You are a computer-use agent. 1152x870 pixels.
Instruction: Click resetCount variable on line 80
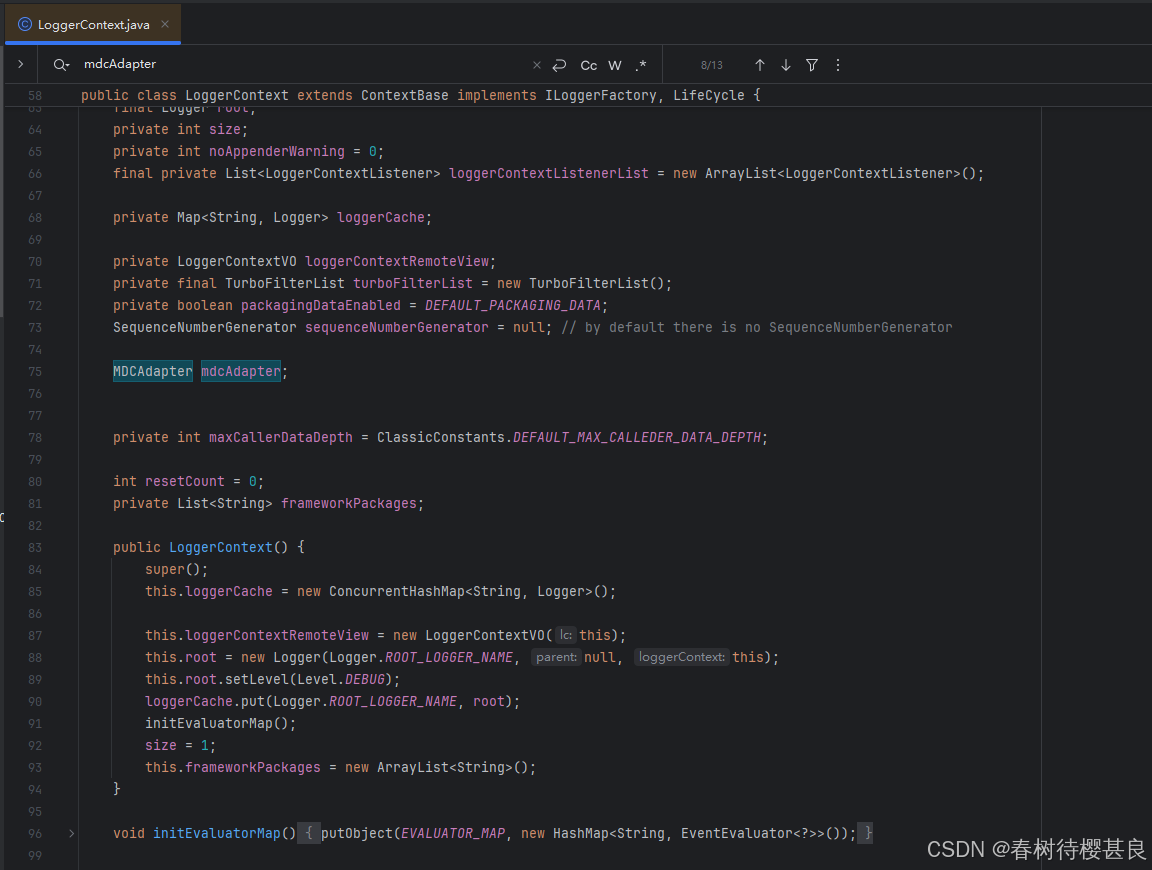(x=184, y=481)
